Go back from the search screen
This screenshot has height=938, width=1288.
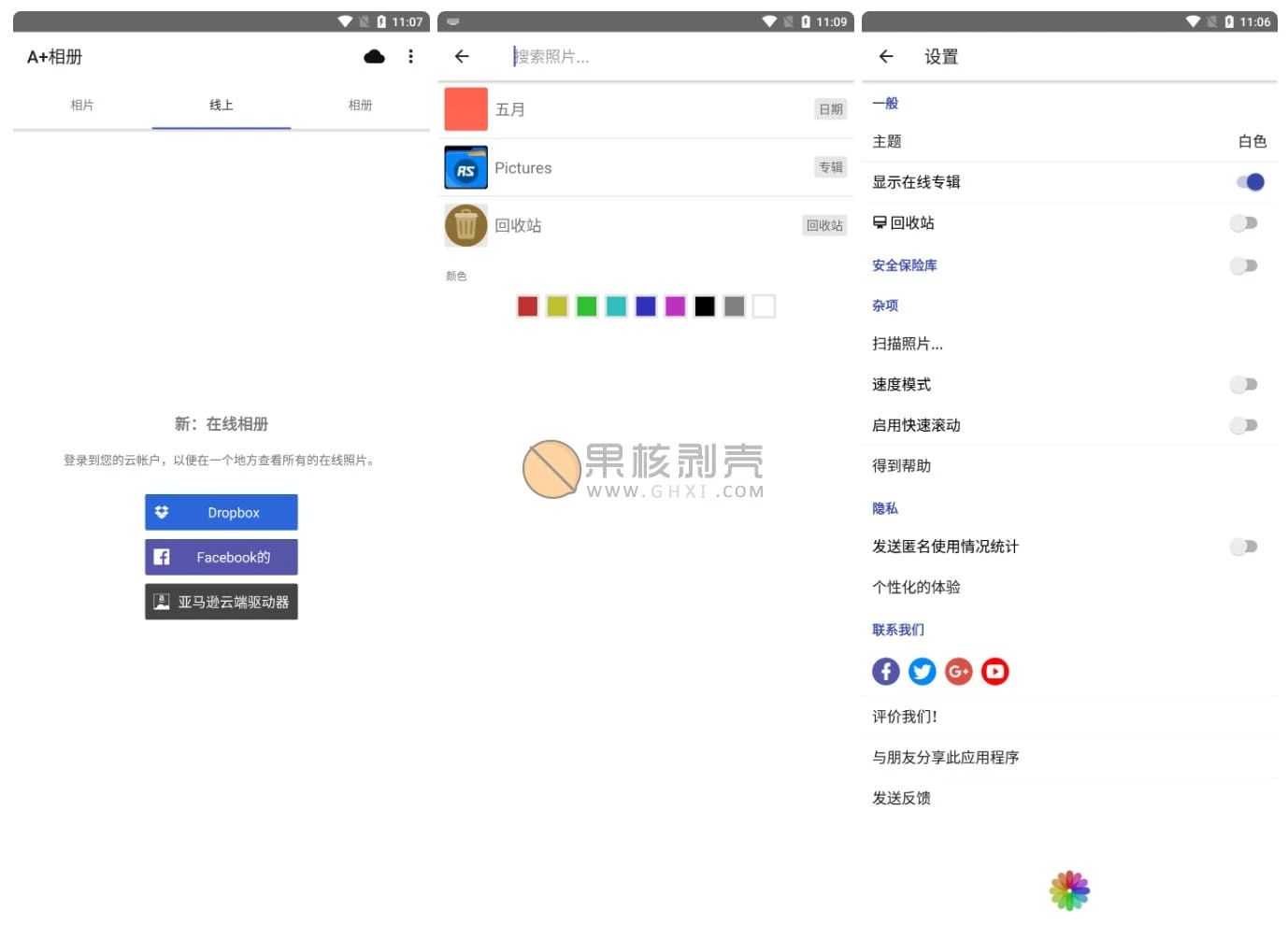click(x=462, y=57)
